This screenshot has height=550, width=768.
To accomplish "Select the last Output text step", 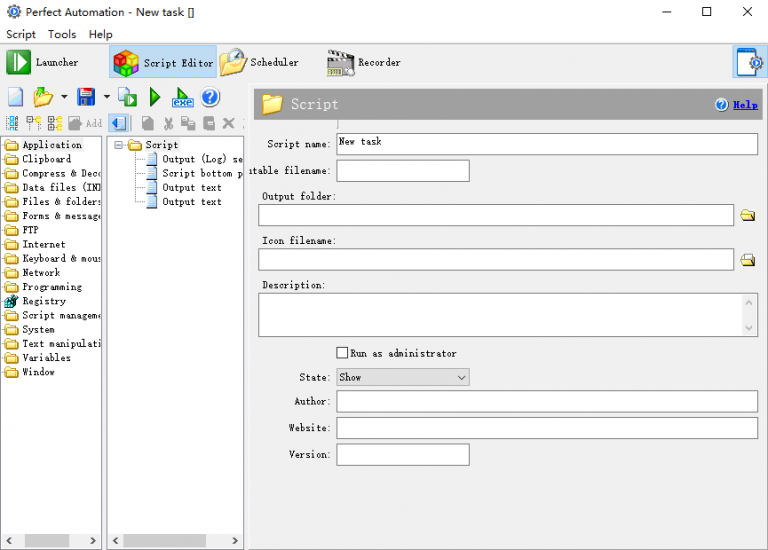I will pos(192,202).
